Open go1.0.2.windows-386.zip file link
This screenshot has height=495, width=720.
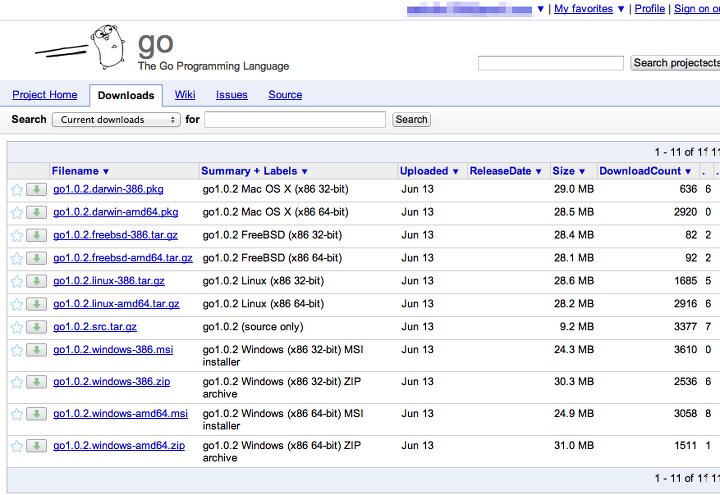pyautogui.click(x=112, y=381)
